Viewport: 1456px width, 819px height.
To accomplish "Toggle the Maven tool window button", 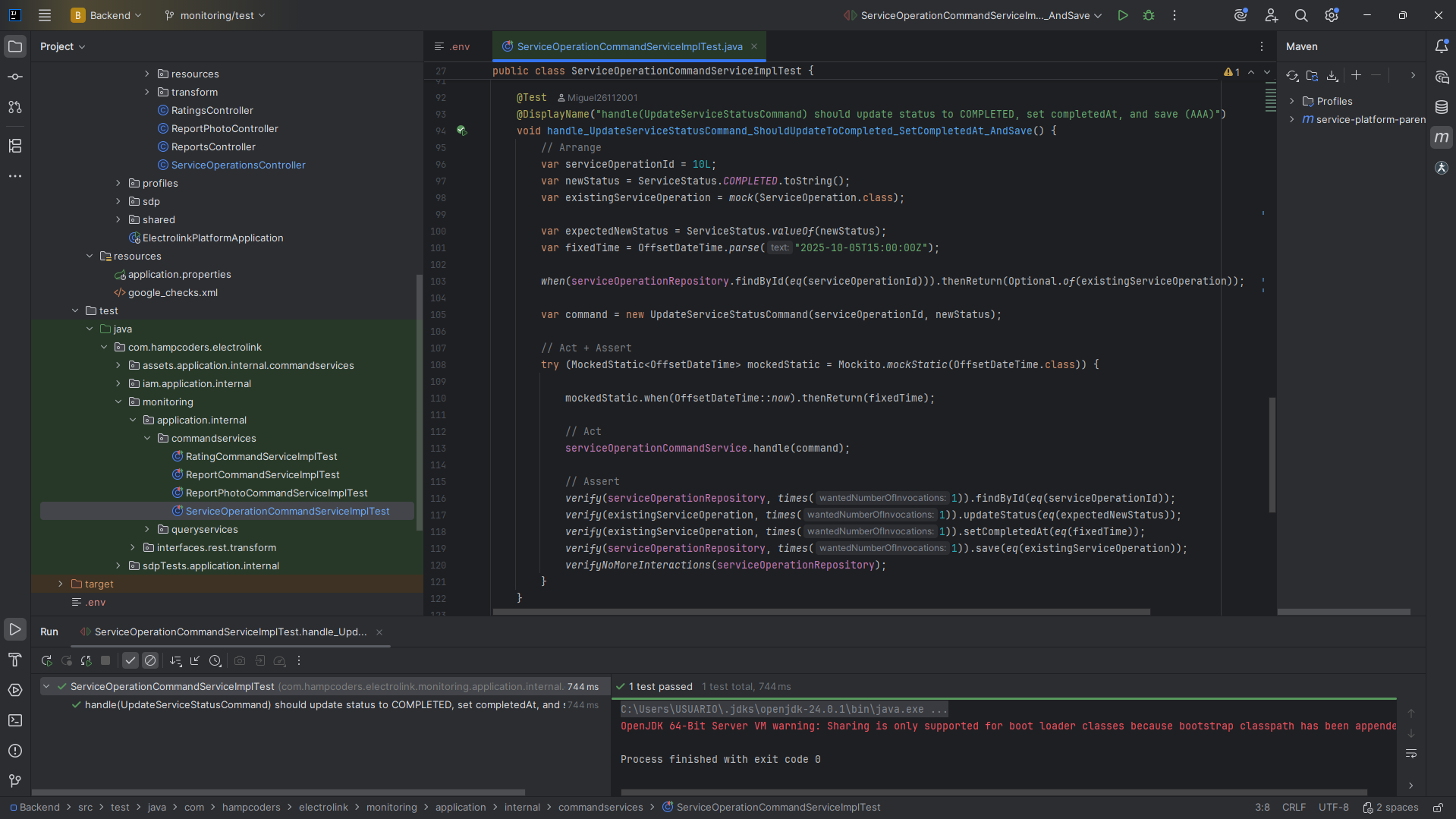I will click(1442, 137).
